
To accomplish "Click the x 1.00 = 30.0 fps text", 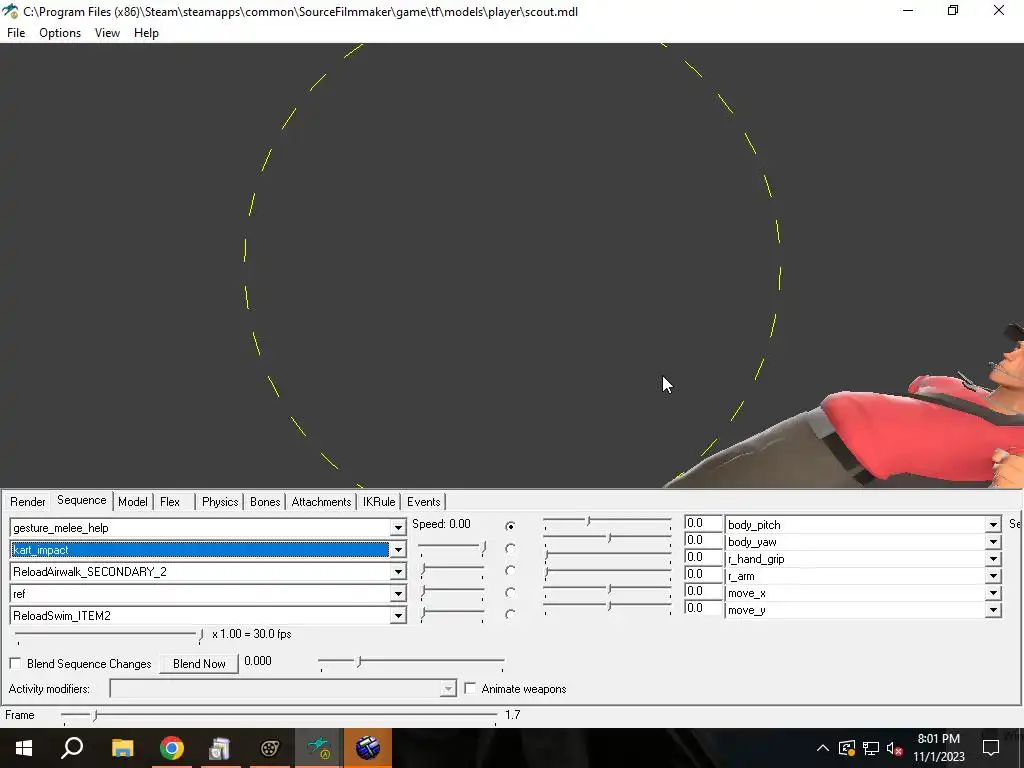I will pyautogui.click(x=251, y=634).
